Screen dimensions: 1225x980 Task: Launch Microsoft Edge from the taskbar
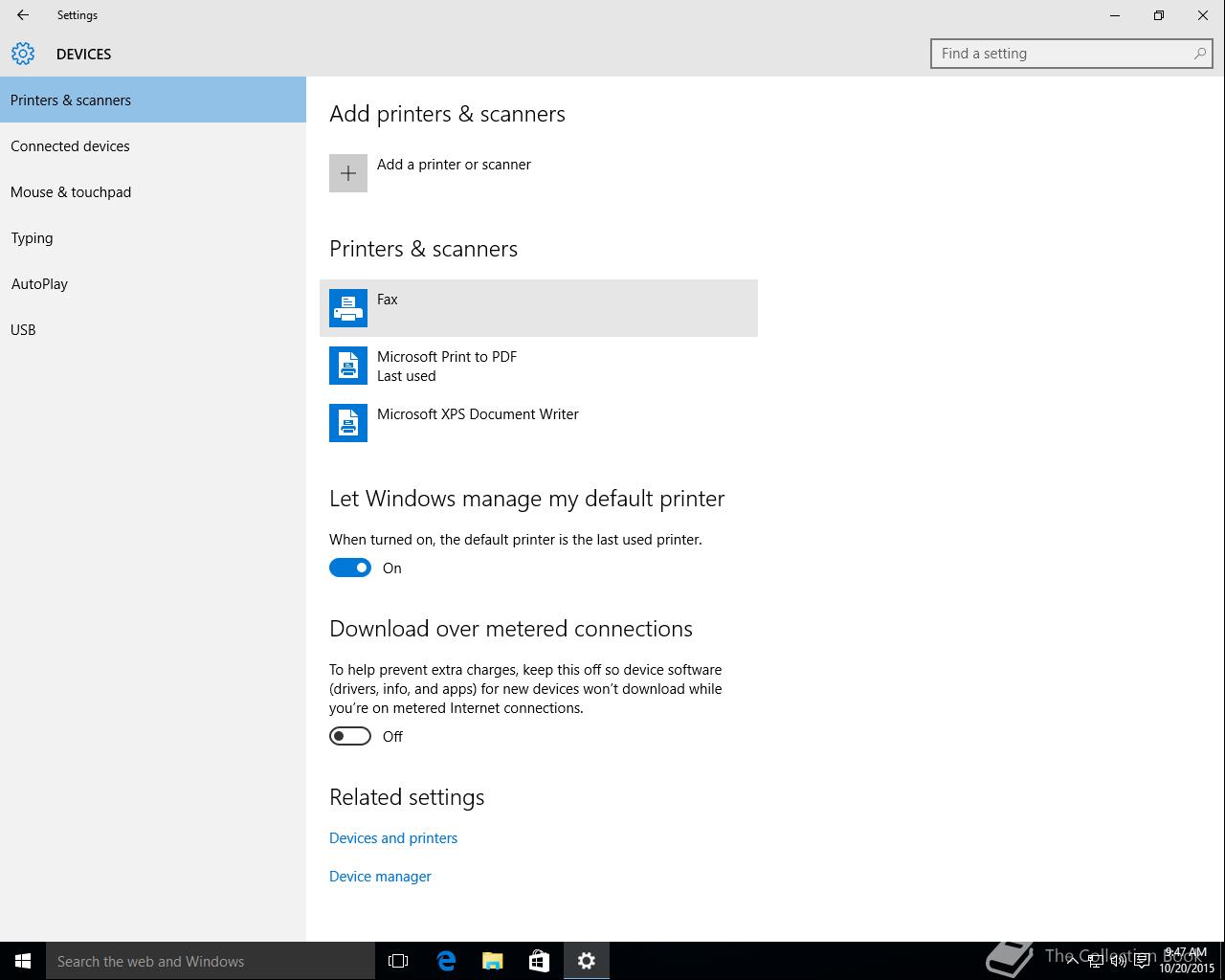446,961
